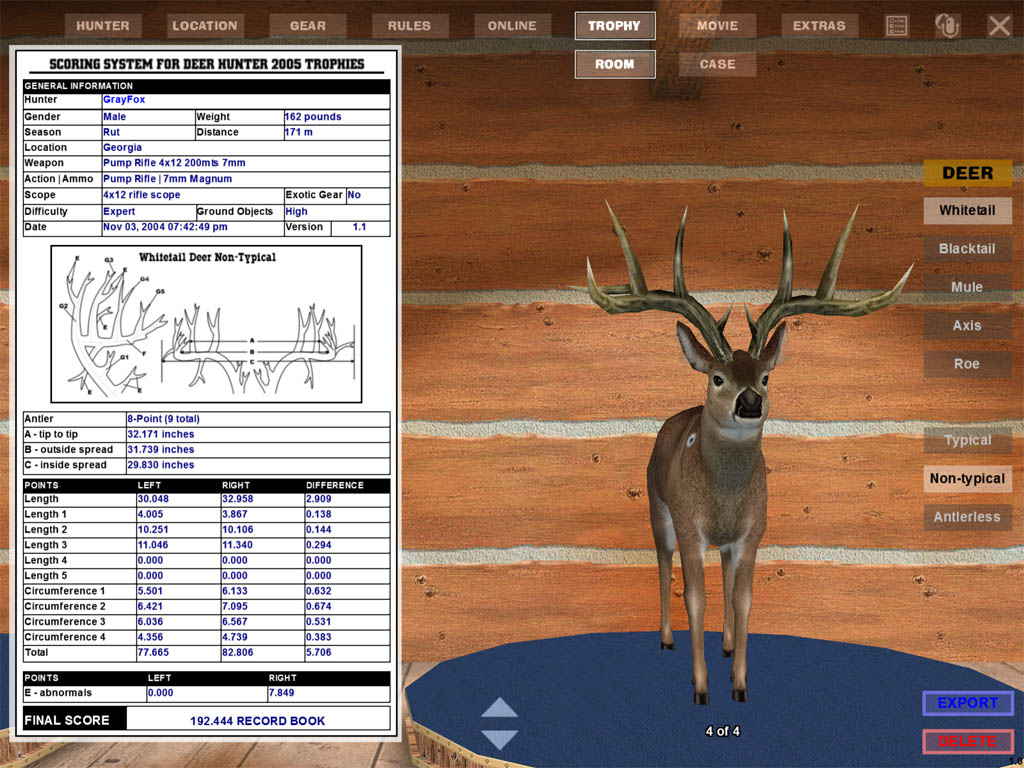This screenshot has height=768, width=1024.
Task: Switch to the CASE sub-tab
Action: coord(717,64)
